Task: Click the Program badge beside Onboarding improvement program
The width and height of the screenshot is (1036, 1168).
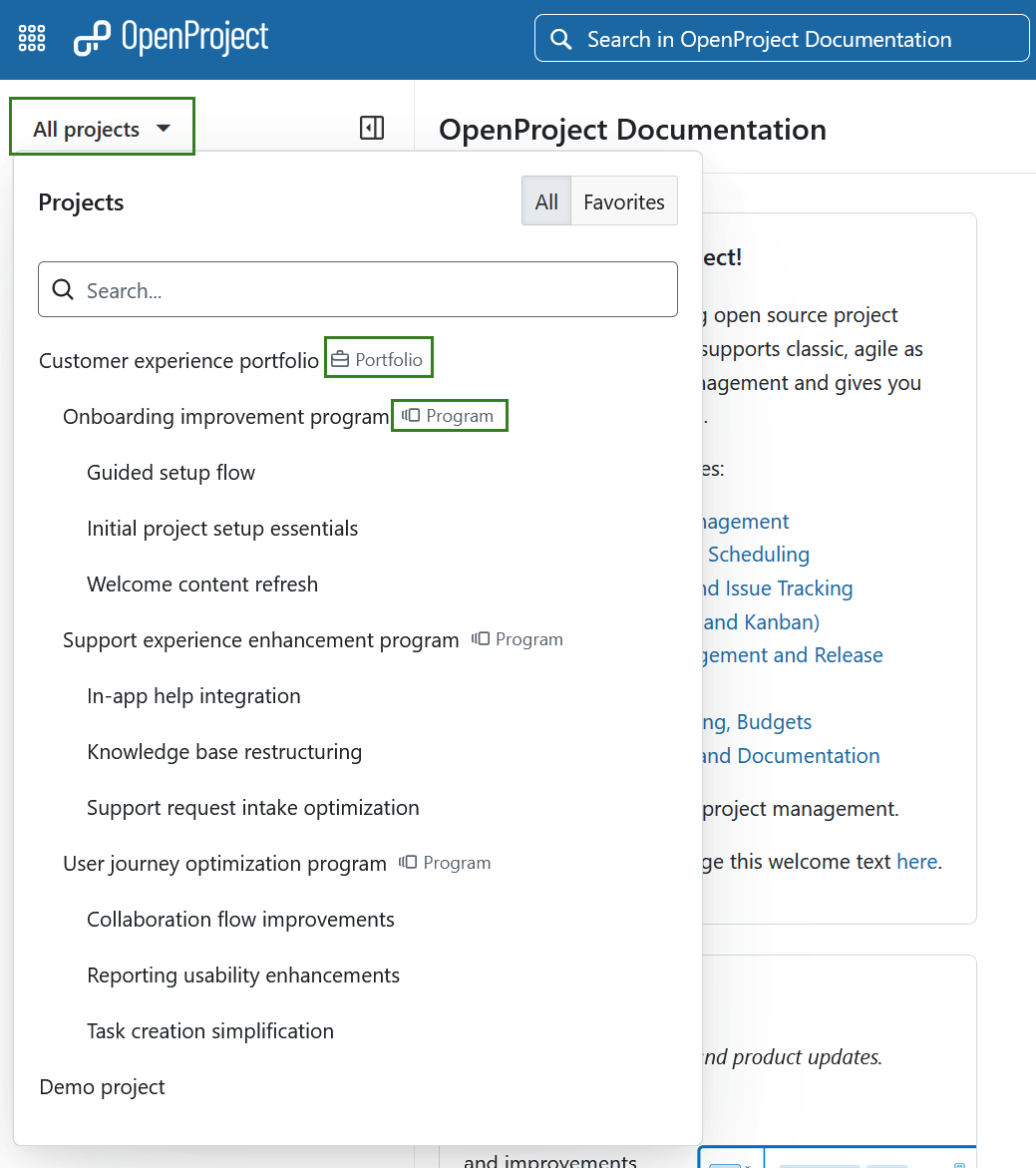Action: (x=449, y=415)
